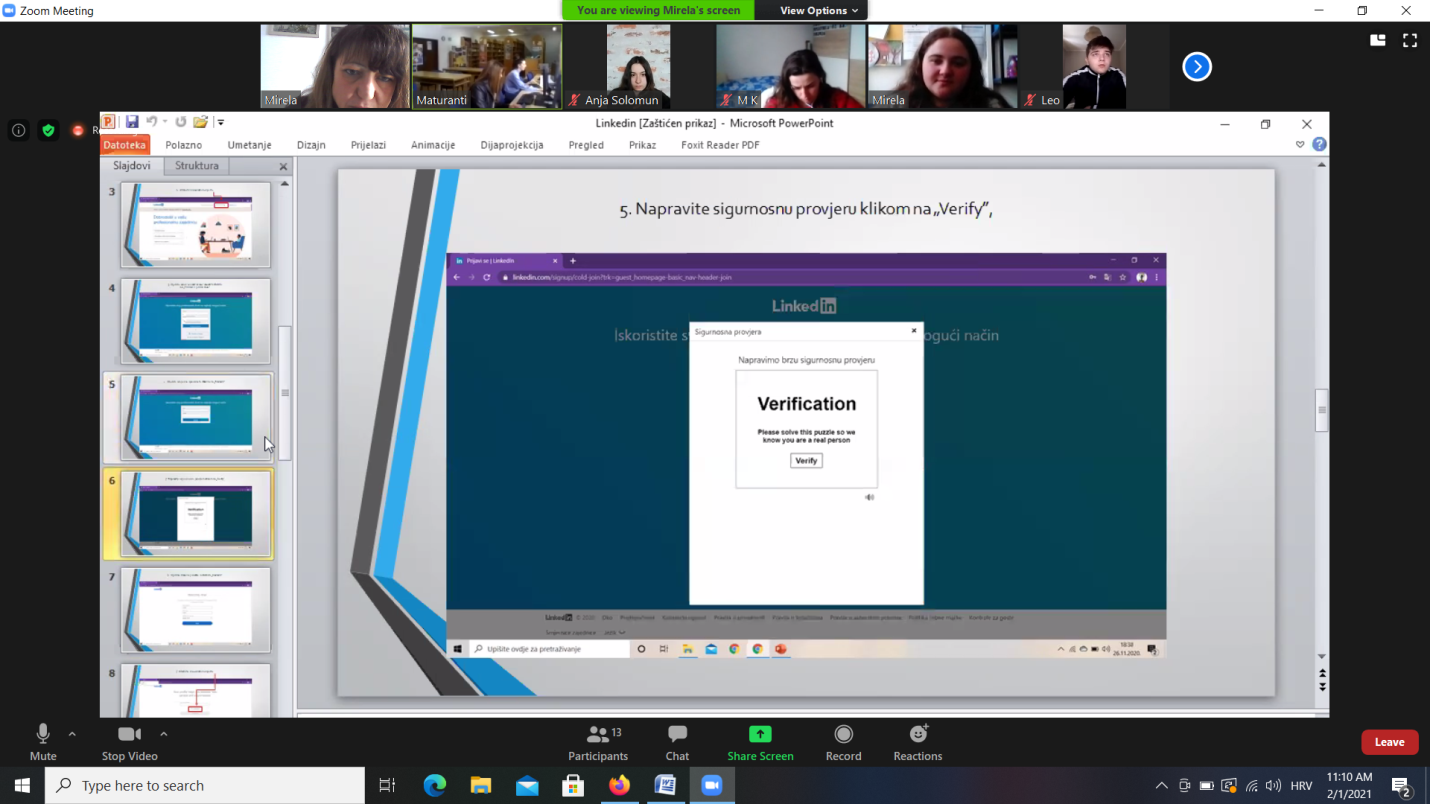This screenshot has width=1430, height=804.
Task: Click Task View button on the taskbar
Action: [x=387, y=786]
